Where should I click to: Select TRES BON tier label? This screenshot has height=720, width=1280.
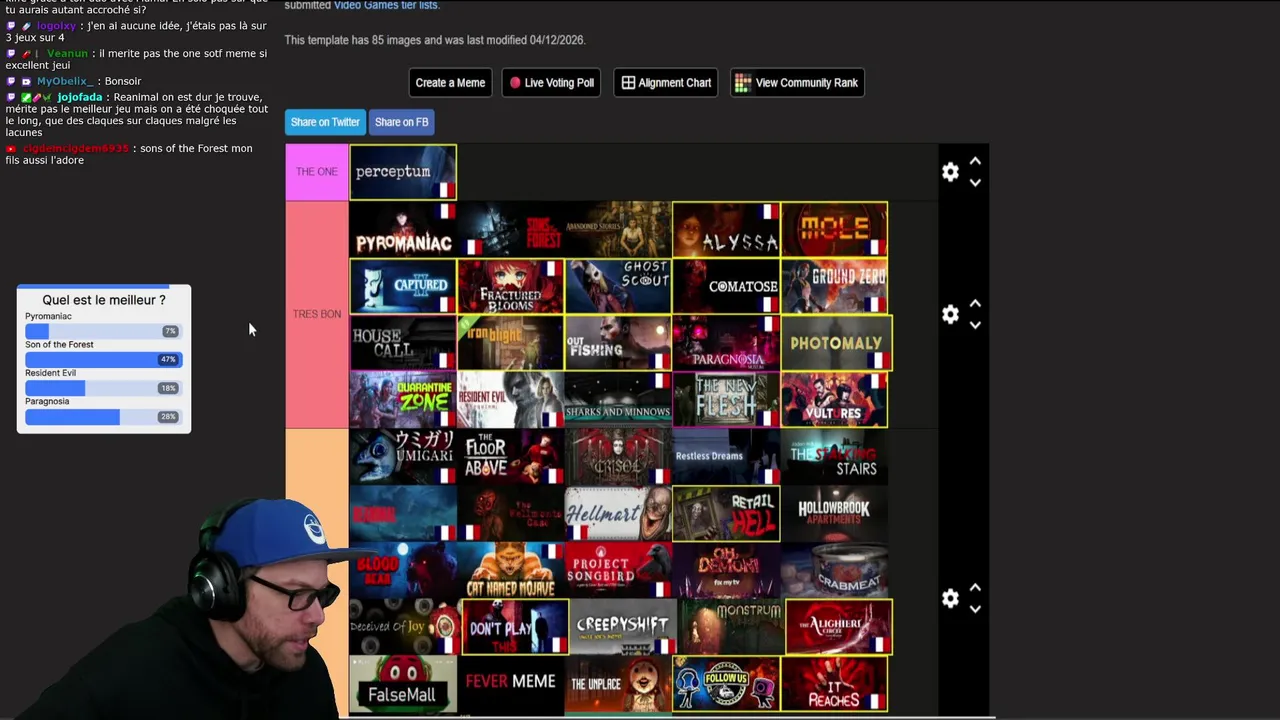(317, 314)
